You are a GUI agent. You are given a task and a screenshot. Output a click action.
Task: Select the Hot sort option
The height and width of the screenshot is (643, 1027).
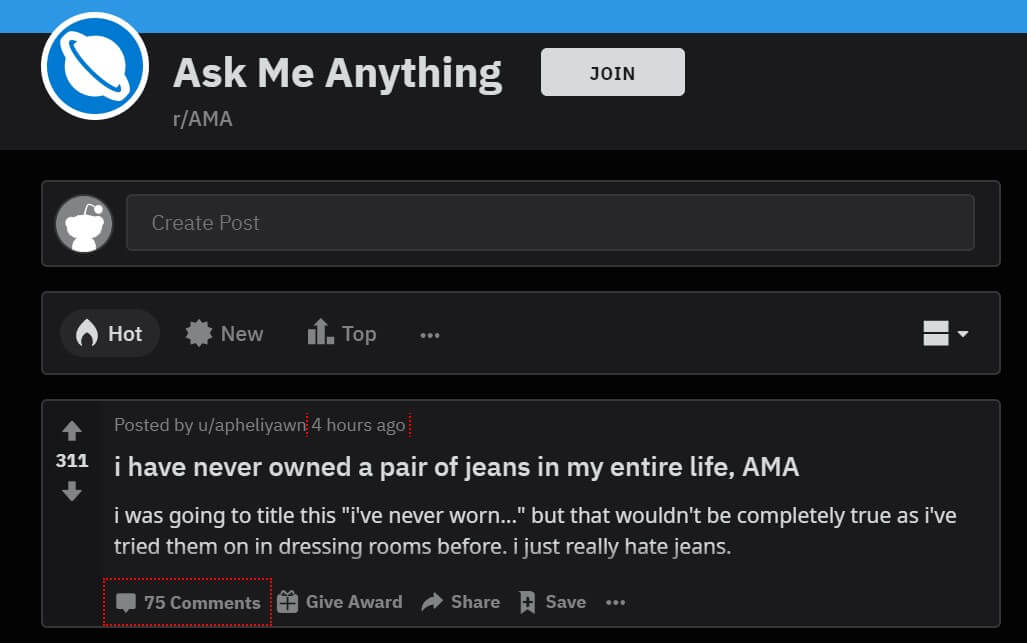[110, 333]
